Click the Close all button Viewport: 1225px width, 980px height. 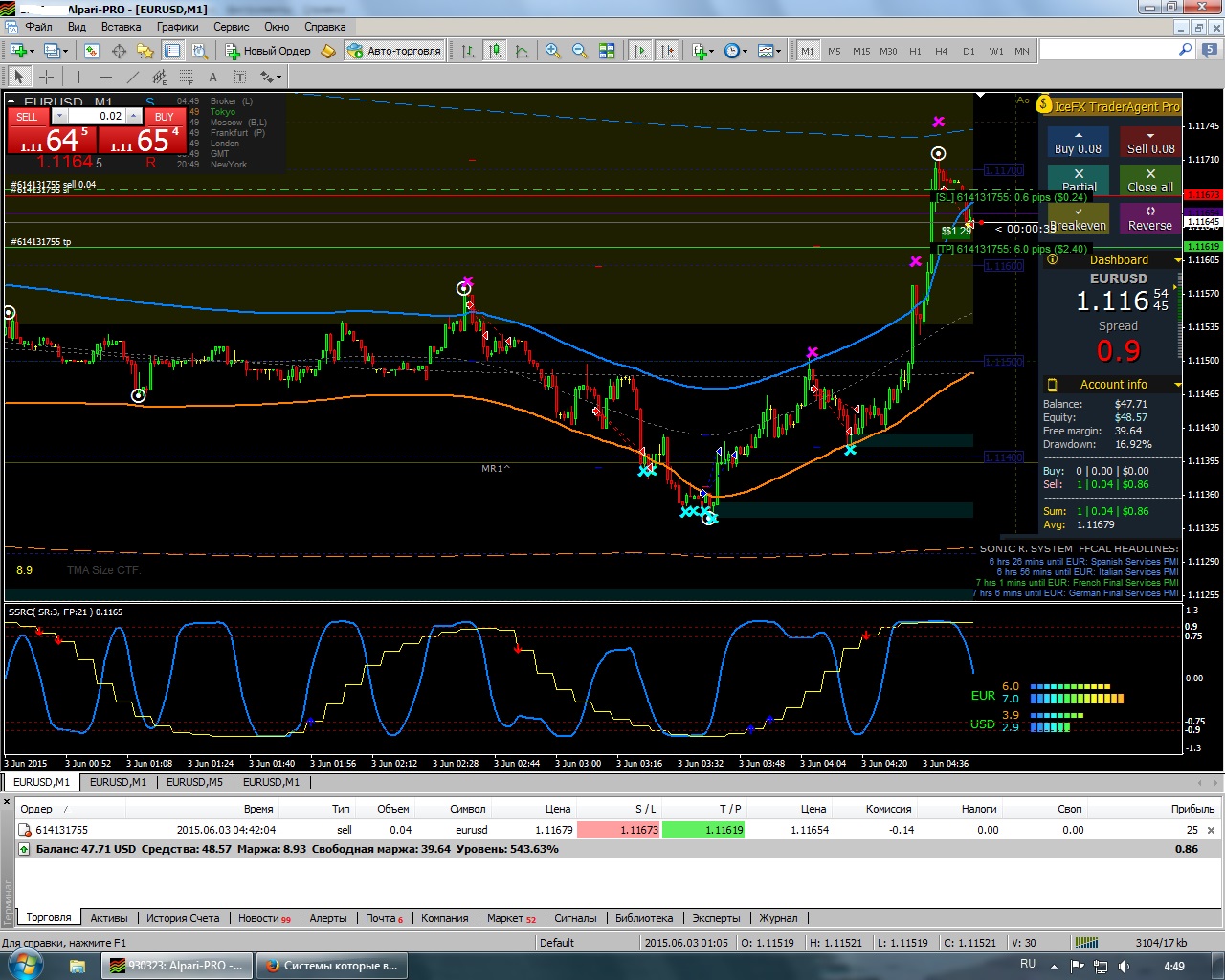1150,179
